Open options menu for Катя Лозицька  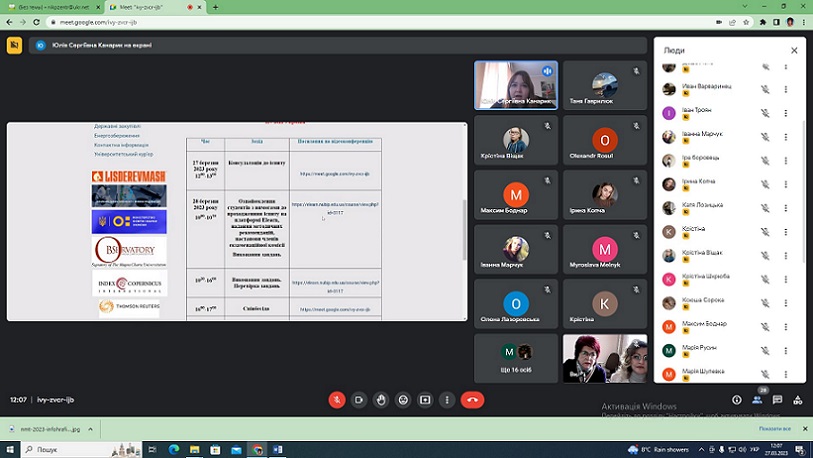786,208
